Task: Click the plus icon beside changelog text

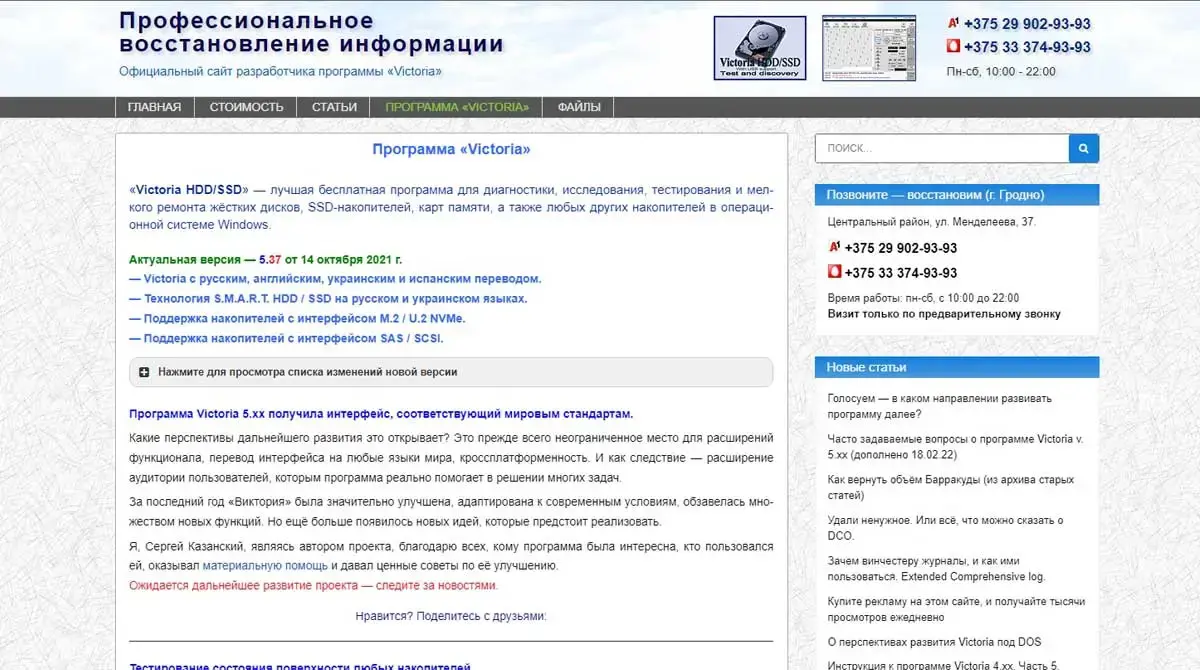Action: click(x=144, y=372)
